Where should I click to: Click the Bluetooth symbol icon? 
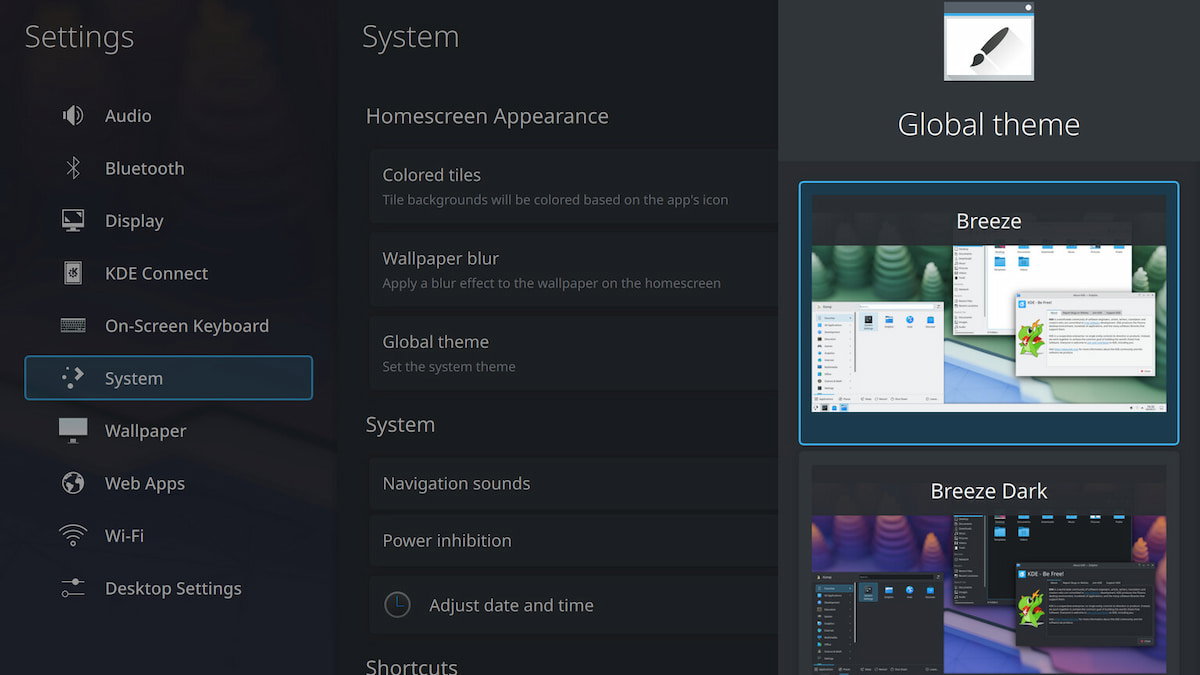tap(73, 168)
